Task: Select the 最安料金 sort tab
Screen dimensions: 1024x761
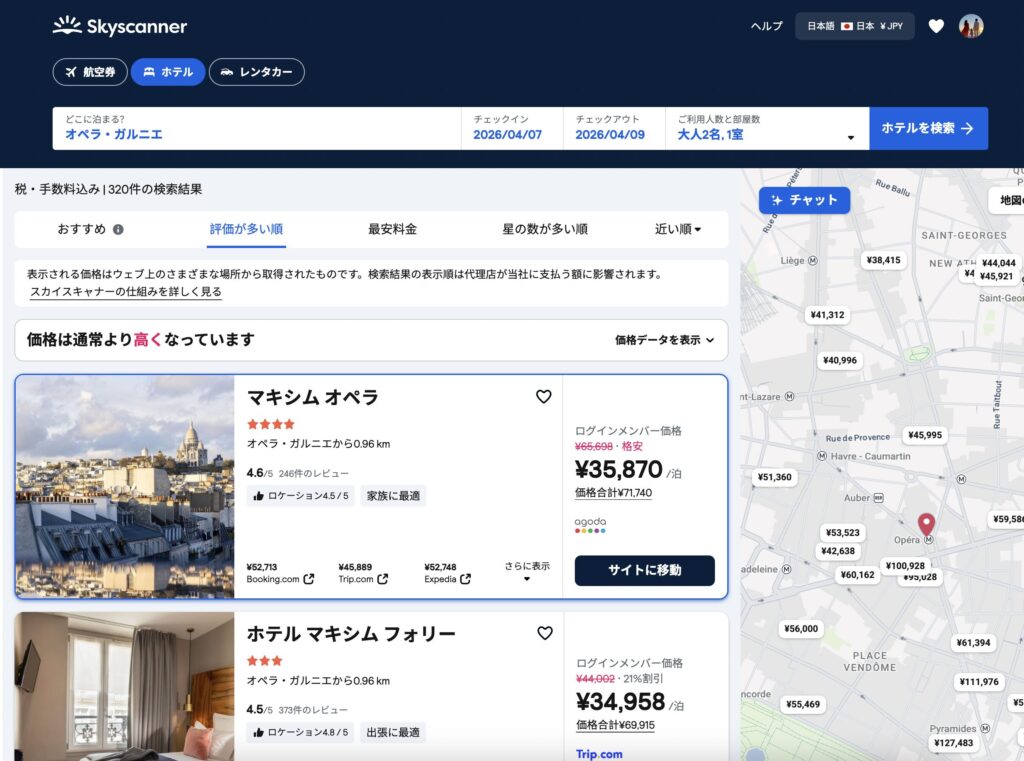Action: coord(392,229)
